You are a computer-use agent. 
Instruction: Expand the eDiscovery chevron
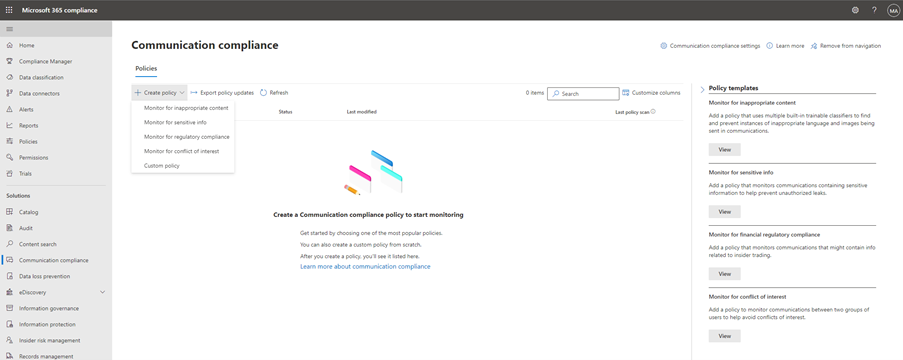tap(103, 292)
